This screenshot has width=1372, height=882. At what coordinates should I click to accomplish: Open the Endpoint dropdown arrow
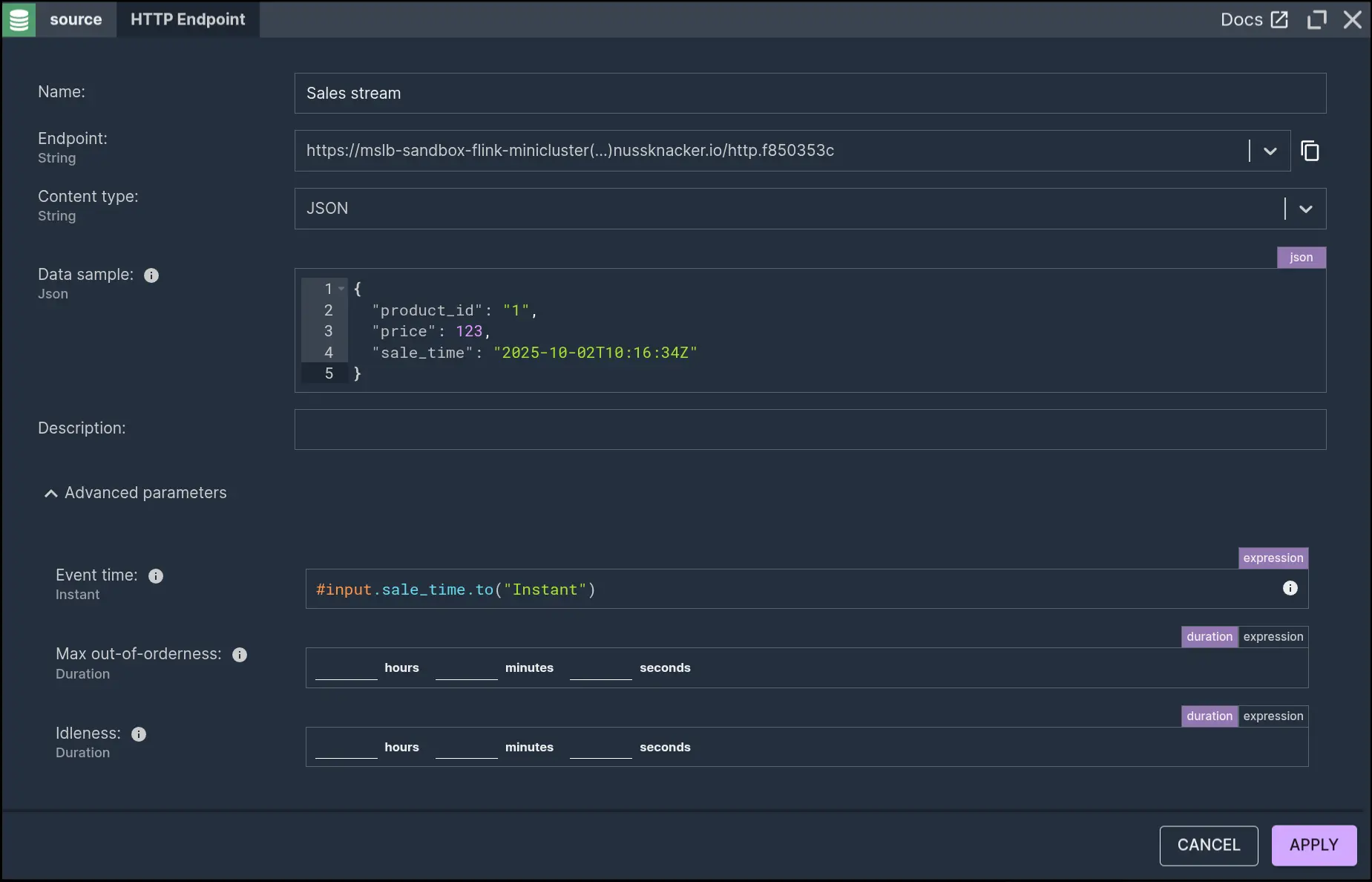(x=1270, y=151)
